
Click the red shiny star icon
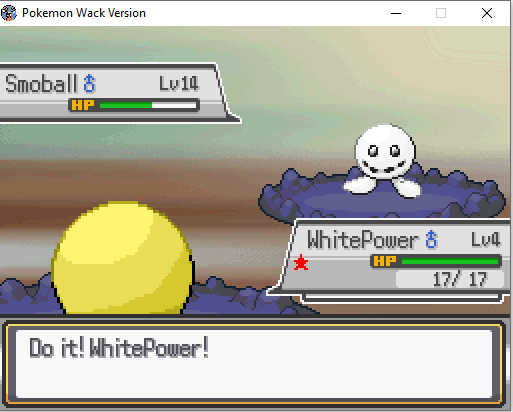[301, 262]
